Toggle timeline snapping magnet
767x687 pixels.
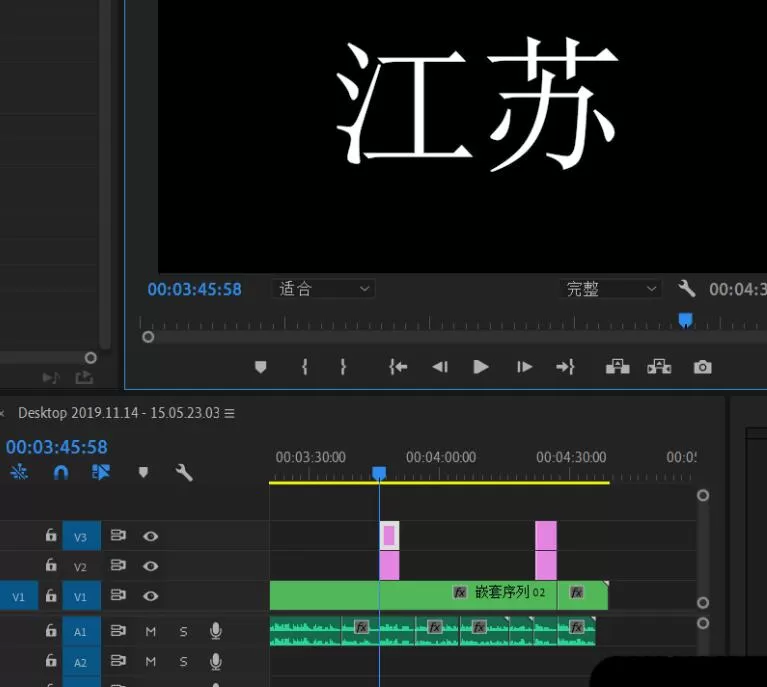(61, 473)
